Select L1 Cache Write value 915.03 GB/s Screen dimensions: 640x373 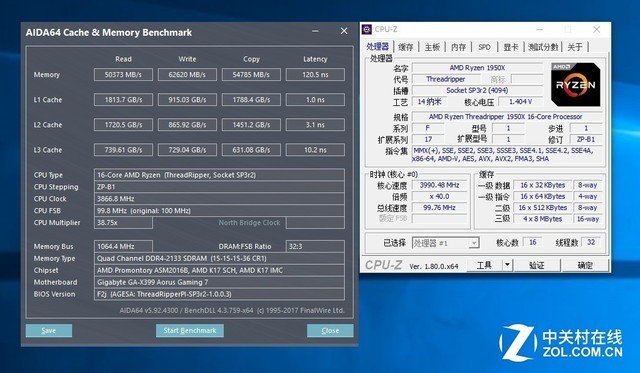187,100
